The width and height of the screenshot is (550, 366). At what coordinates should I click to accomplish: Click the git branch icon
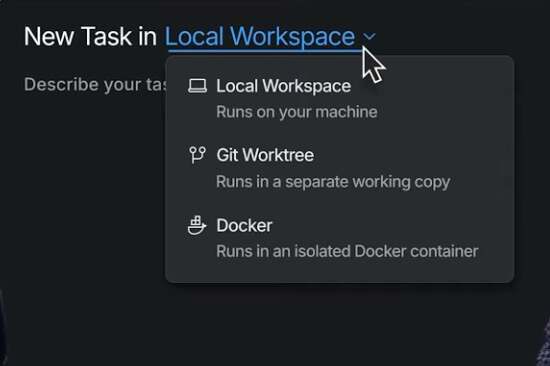[197, 155]
